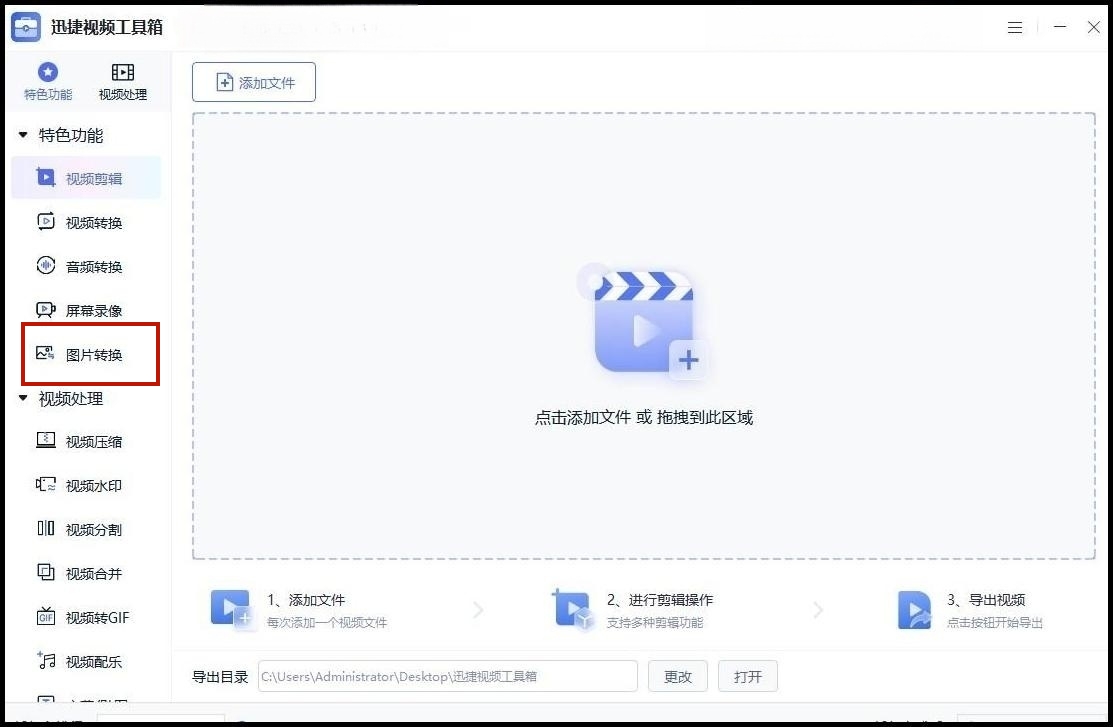Viewport: 1113px width, 727px height.
Task: Click the export directory path field
Action: (447, 676)
